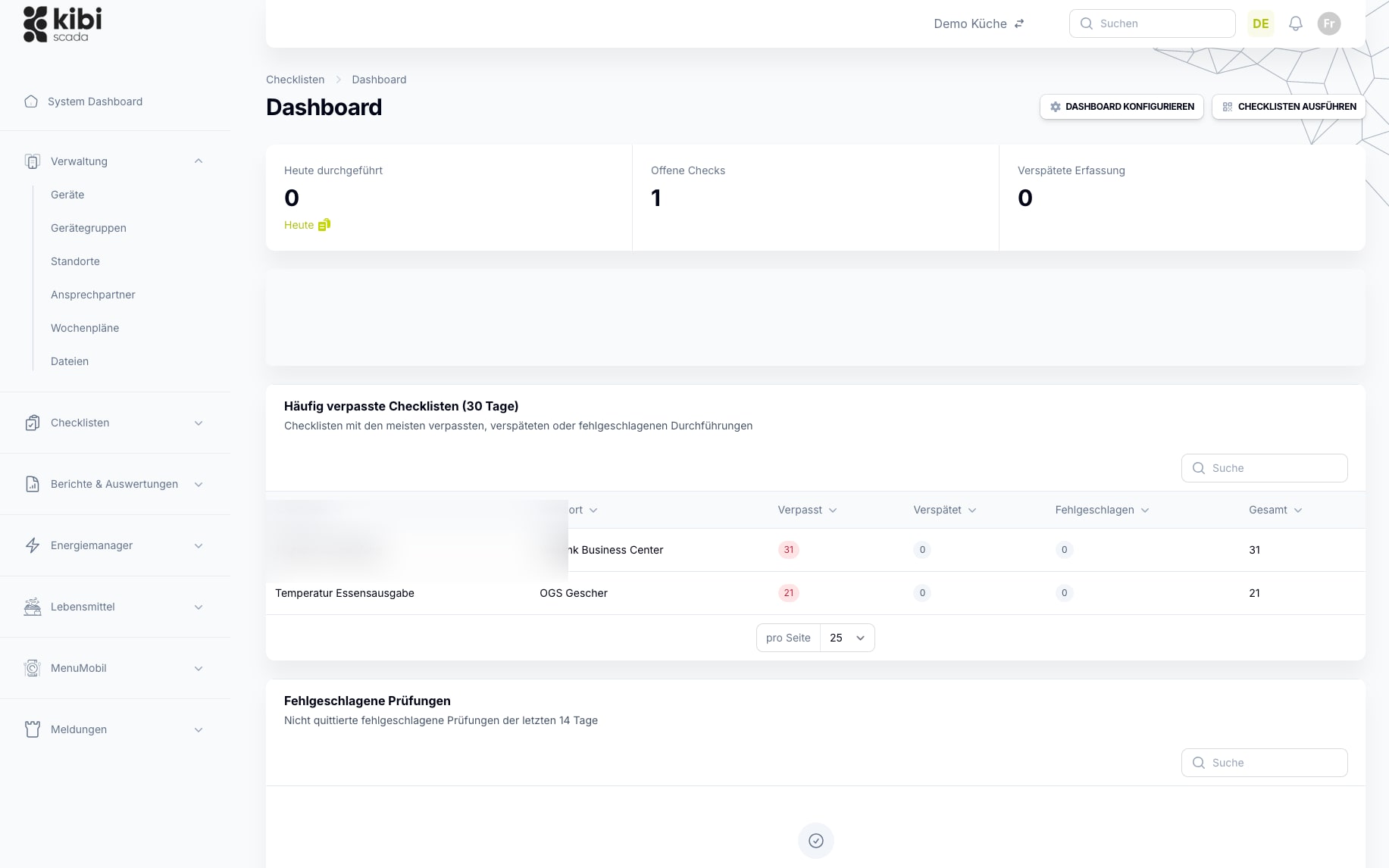Click the kibi scada logo

[62, 24]
